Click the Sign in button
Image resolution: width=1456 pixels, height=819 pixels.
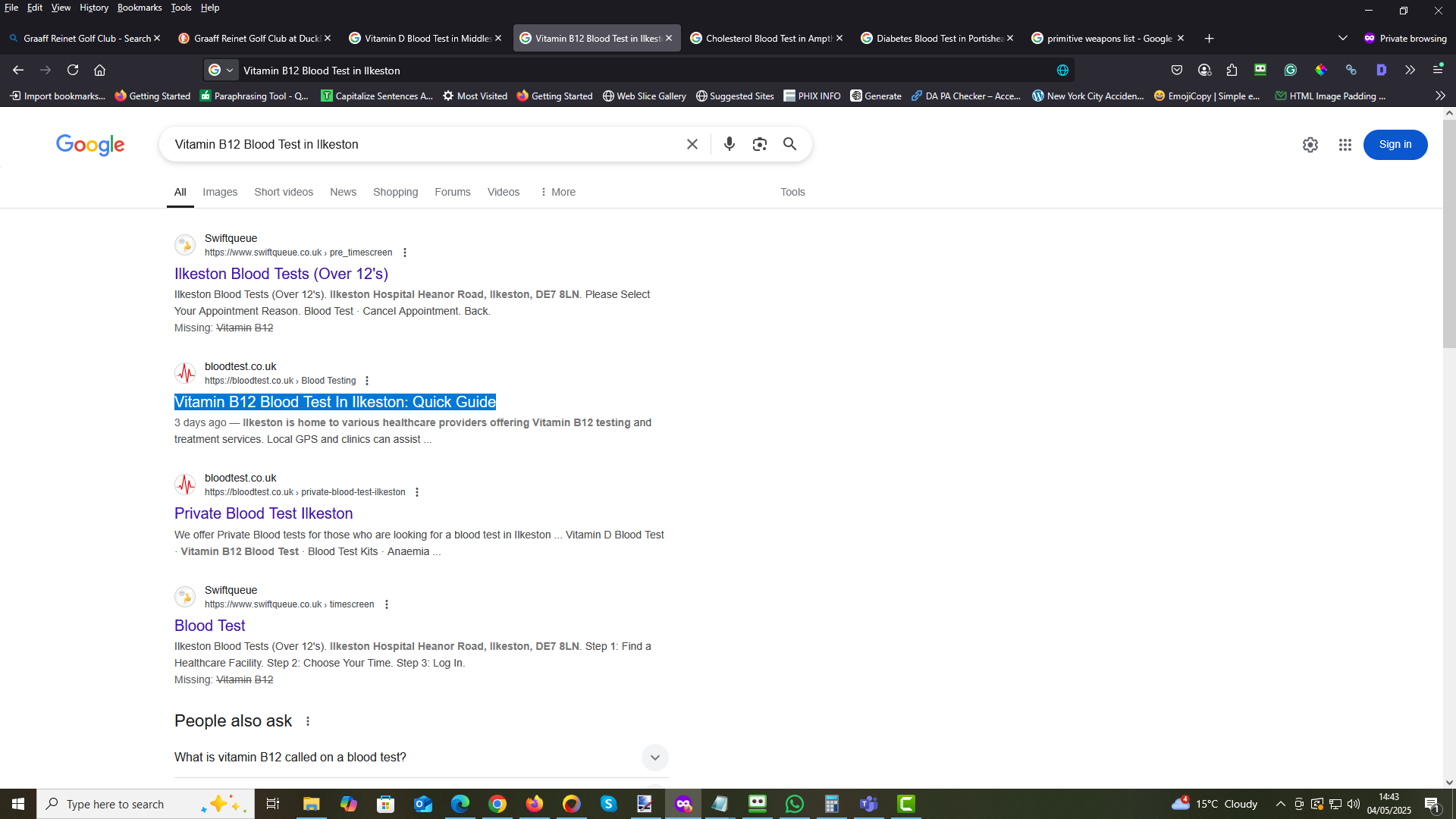[1395, 144]
